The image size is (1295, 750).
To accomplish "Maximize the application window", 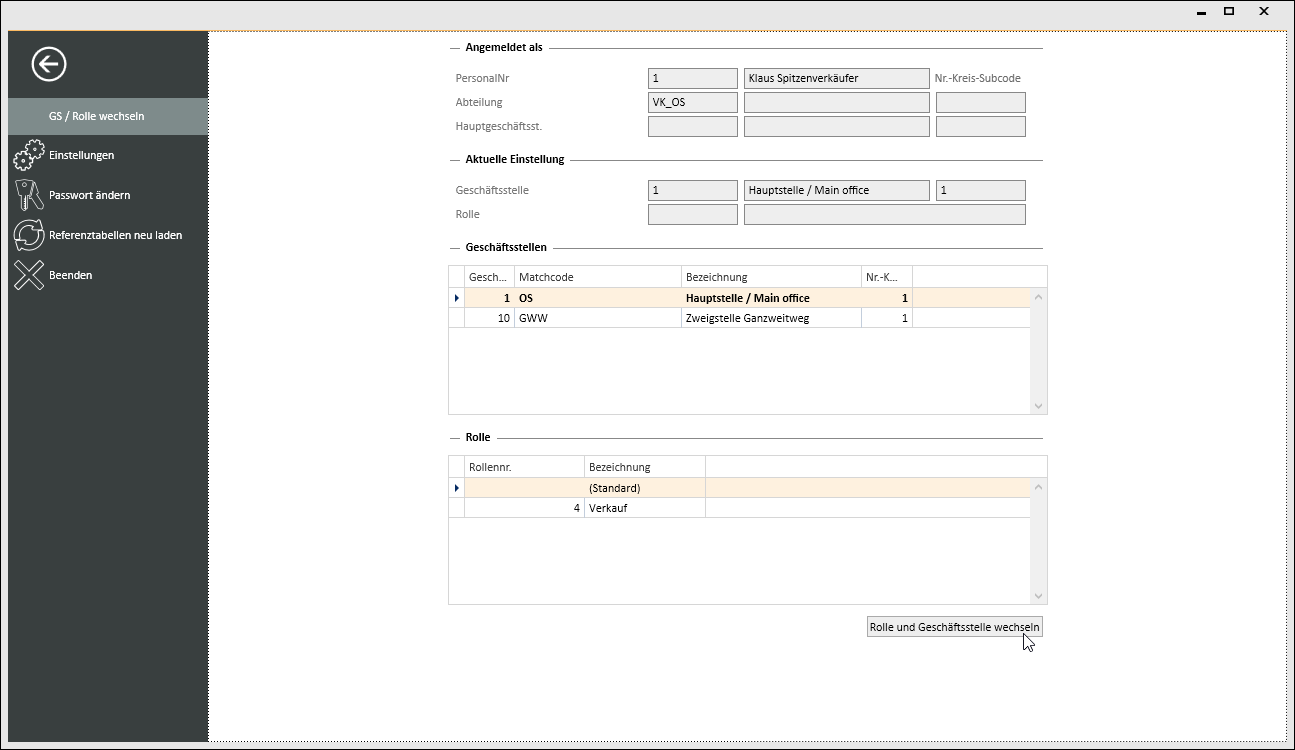I will click(1229, 12).
